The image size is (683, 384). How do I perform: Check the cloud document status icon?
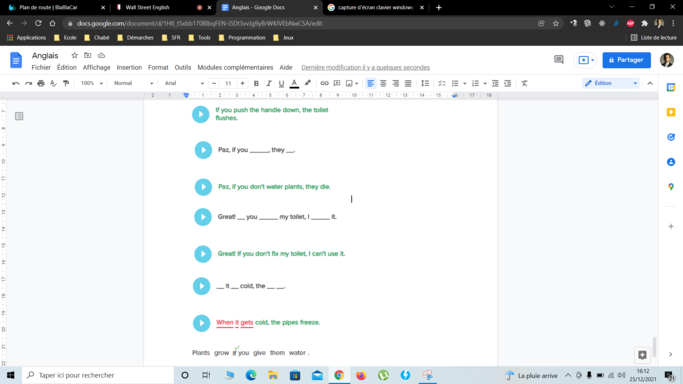(x=101, y=55)
